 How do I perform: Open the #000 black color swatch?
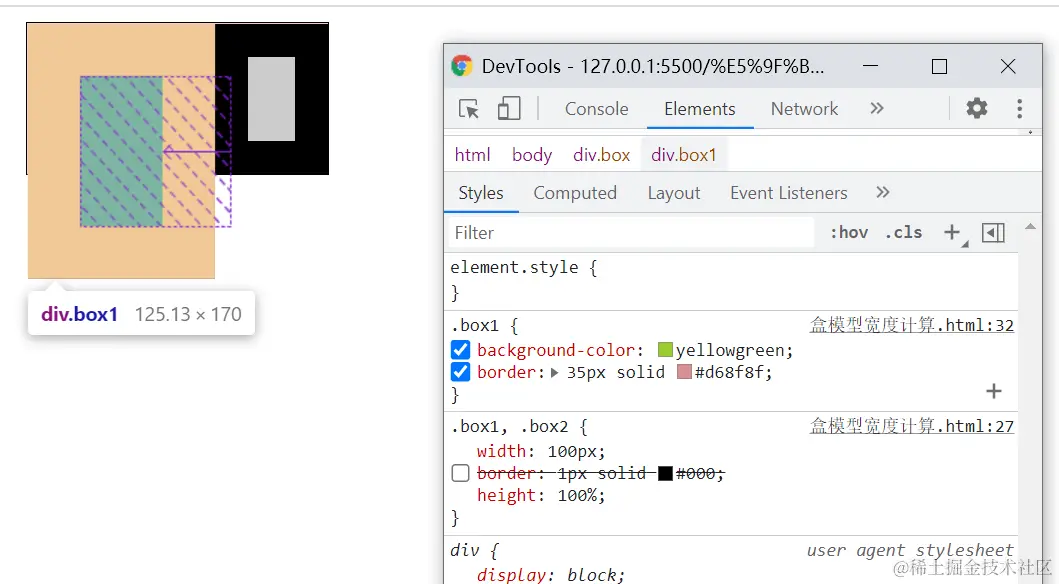click(665, 473)
